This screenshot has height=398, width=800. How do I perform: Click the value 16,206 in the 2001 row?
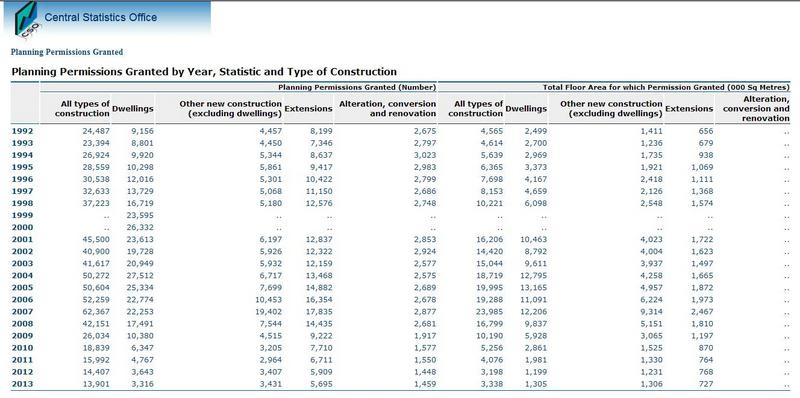click(489, 239)
